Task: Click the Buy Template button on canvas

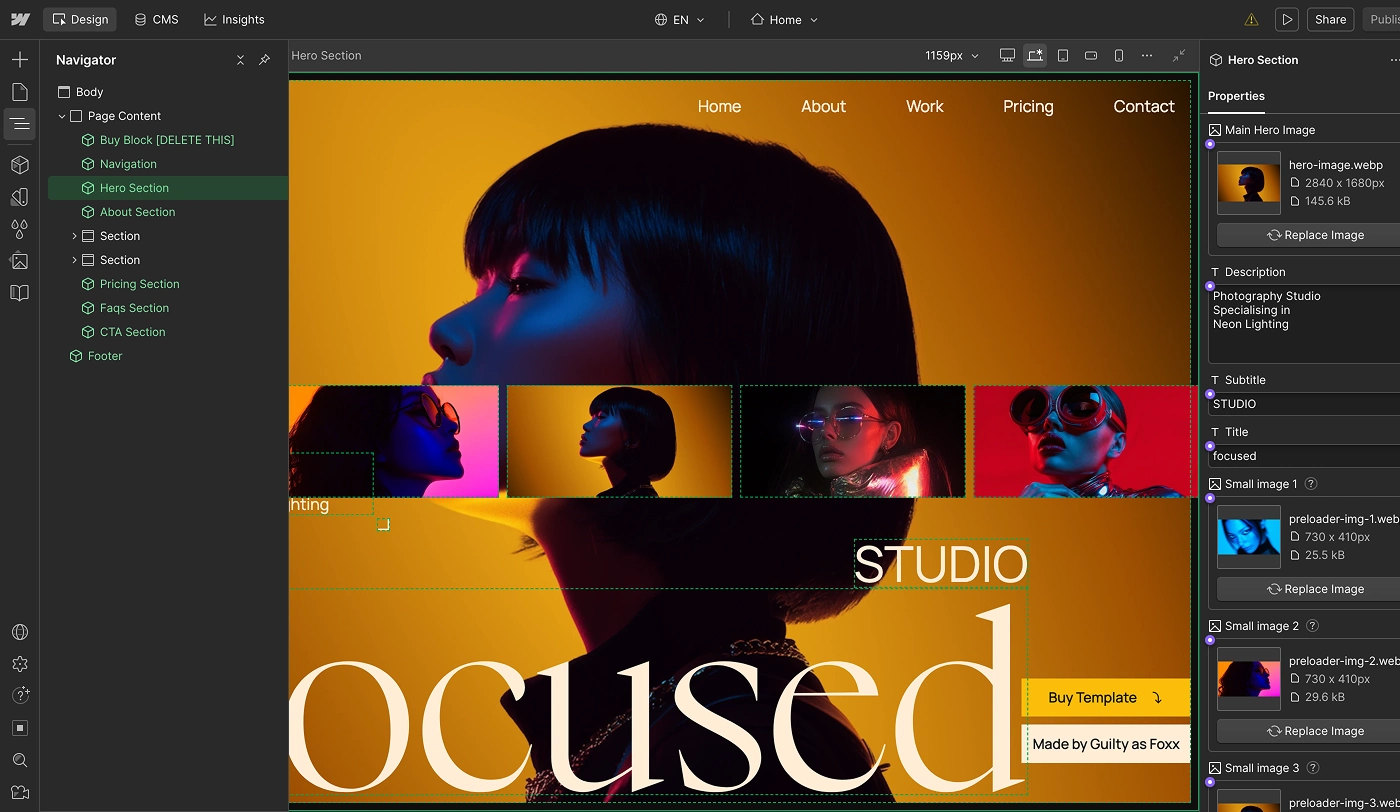Action: coord(1105,698)
